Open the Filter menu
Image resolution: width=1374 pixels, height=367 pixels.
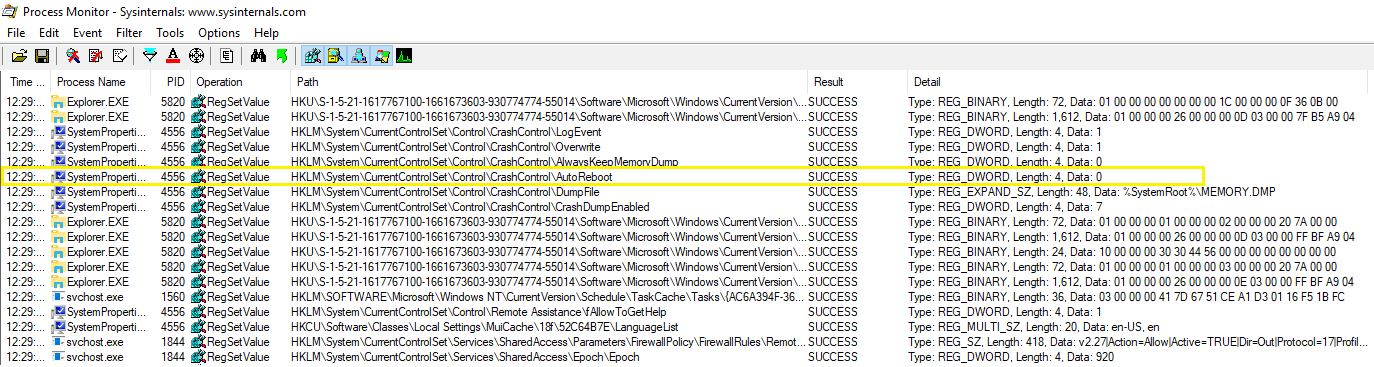coord(129,33)
